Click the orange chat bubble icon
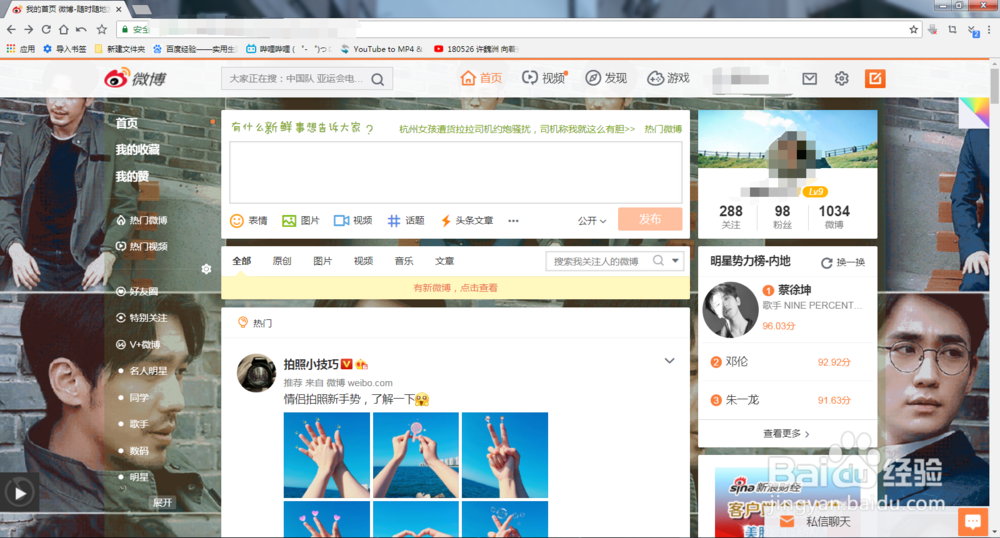Viewport: 1000px width, 538px height. coord(973,522)
